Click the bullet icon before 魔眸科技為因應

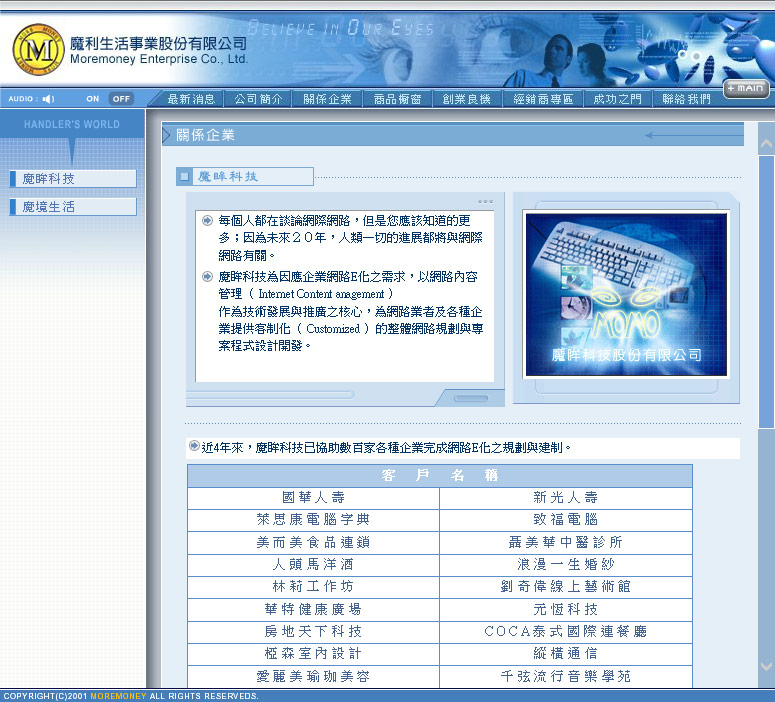tap(208, 276)
